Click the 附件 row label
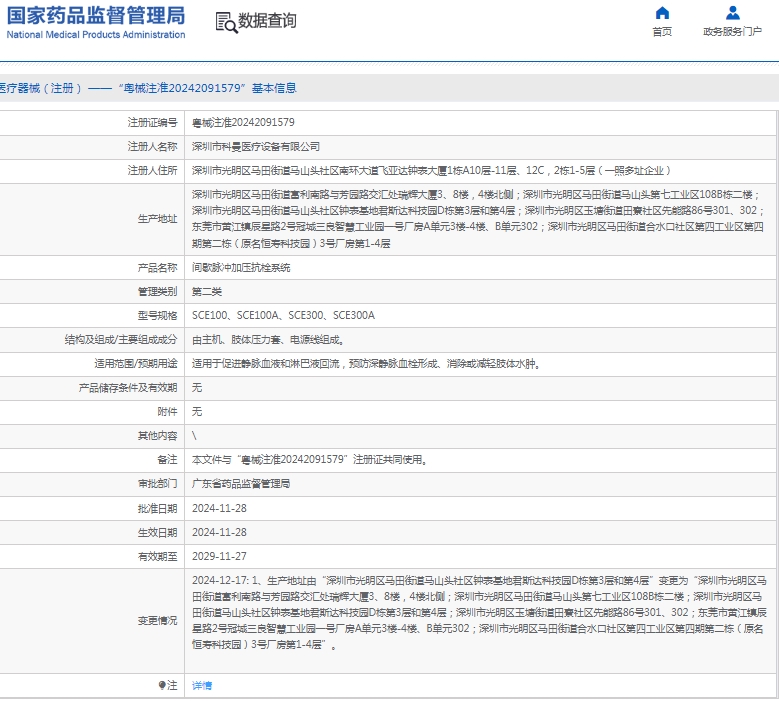Image resolution: width=779 pixels, height=701 pixels. click(167, 411)
